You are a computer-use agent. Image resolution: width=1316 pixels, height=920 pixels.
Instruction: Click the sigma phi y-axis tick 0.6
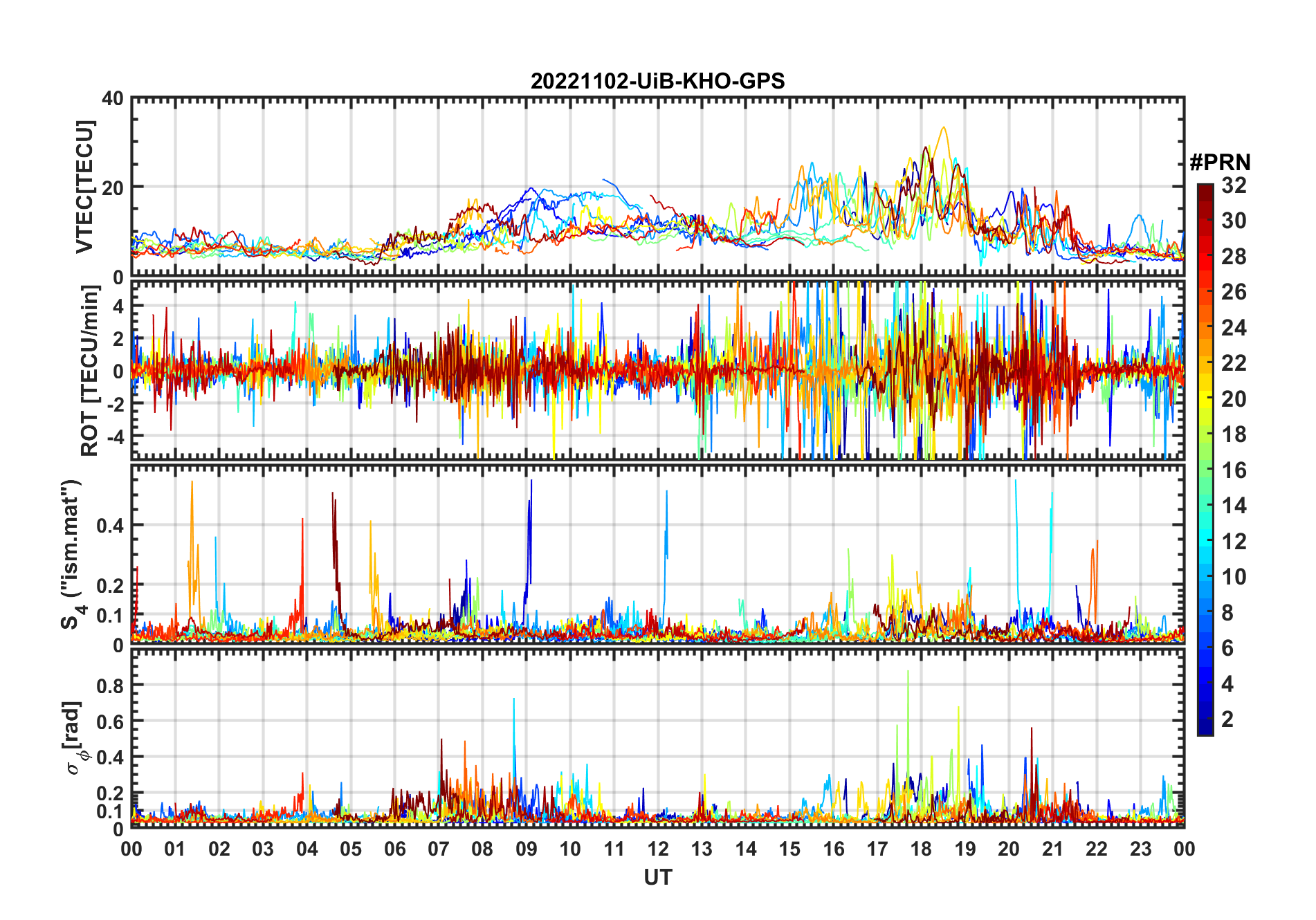(x=111, y=721)
